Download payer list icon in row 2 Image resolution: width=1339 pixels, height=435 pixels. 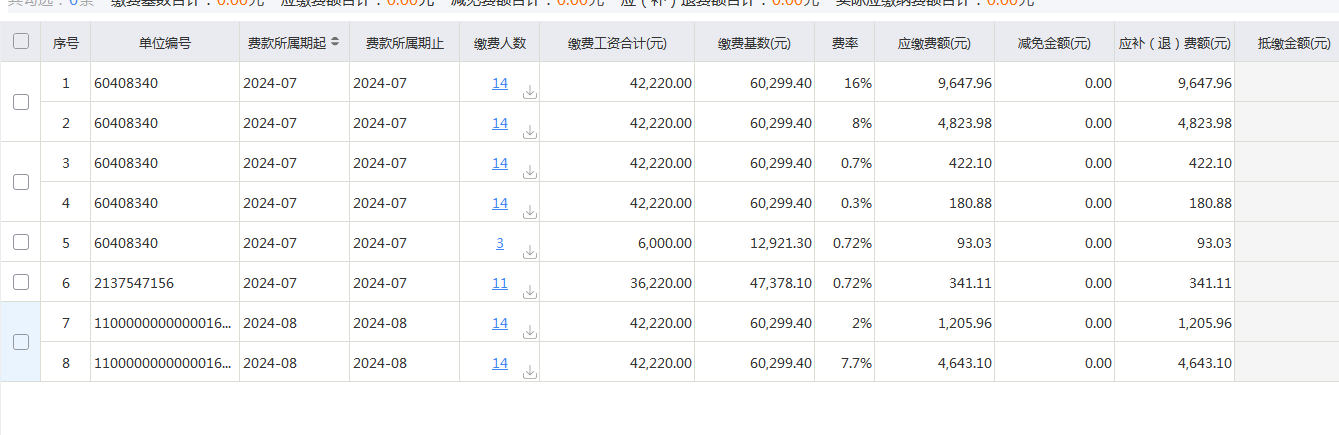[530, 132]
